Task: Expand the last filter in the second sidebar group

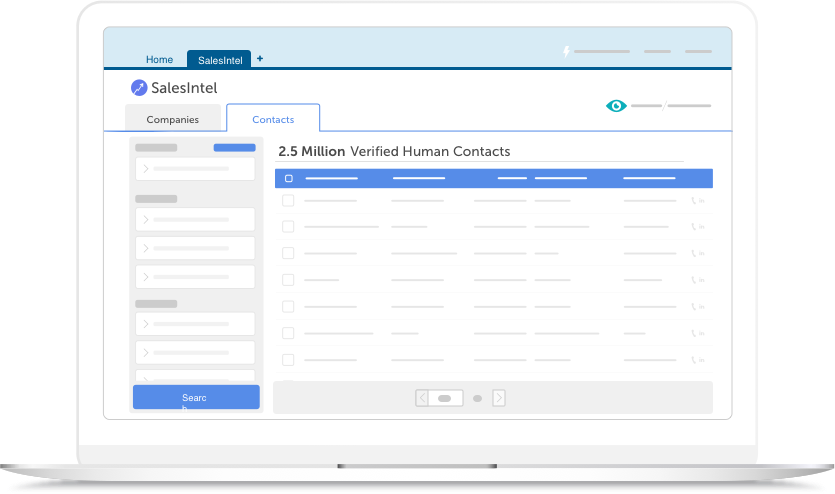Action: 195,277
